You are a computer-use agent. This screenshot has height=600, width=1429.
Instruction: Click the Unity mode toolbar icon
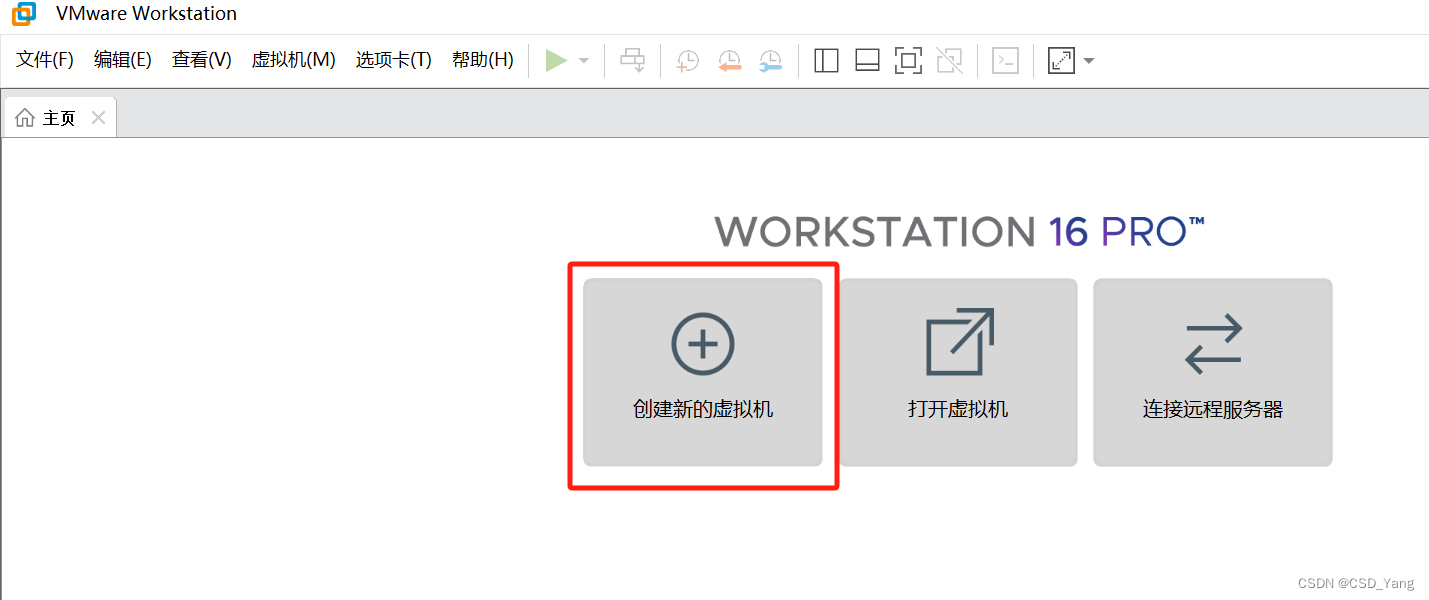click(x=949, y=61)
